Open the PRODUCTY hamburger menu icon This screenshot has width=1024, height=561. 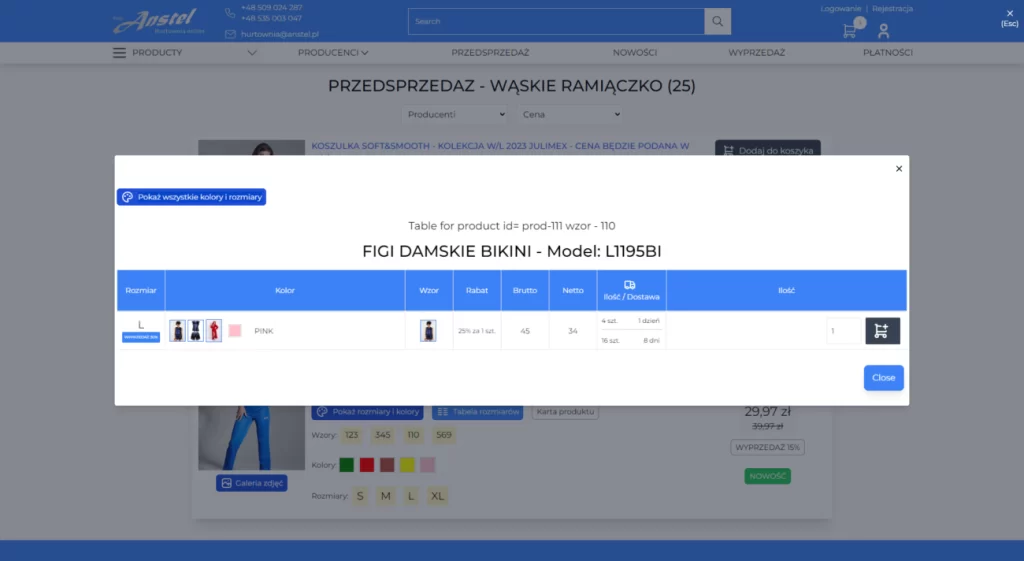point(119,52)
